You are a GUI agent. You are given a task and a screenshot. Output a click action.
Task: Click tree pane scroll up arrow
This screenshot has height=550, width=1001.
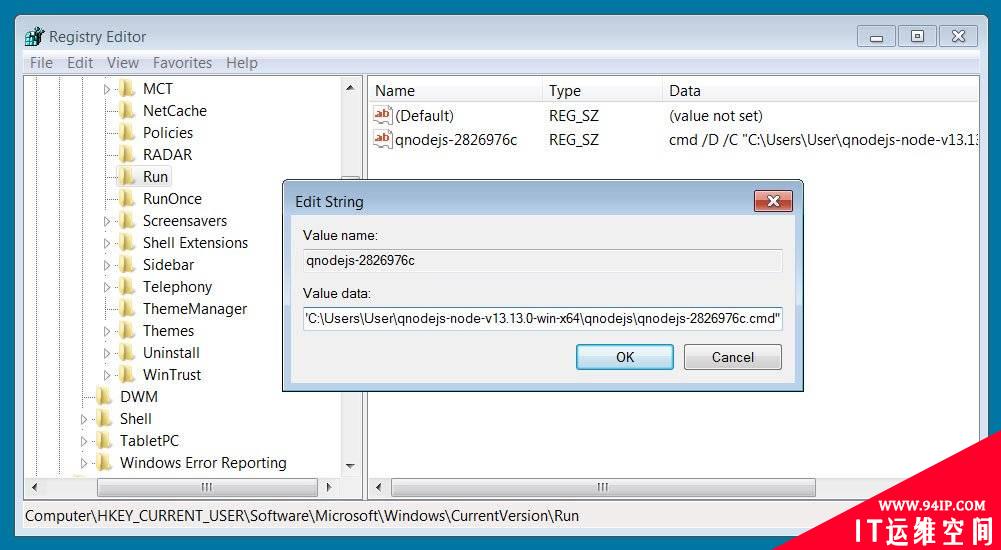tap(350, 87)
